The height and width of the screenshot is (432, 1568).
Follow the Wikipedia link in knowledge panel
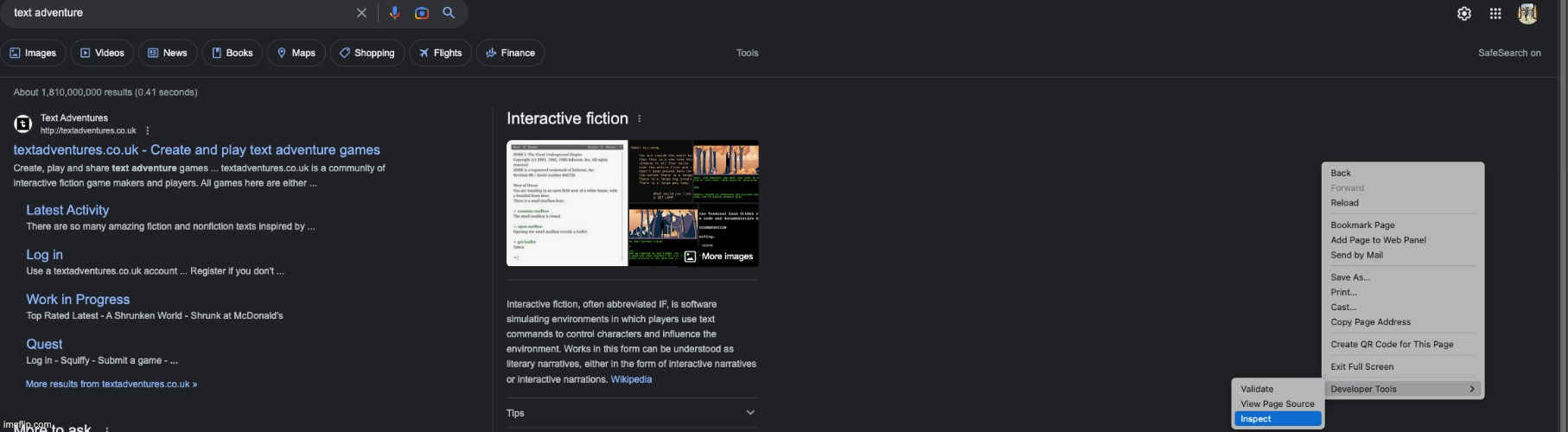(631, 379)
